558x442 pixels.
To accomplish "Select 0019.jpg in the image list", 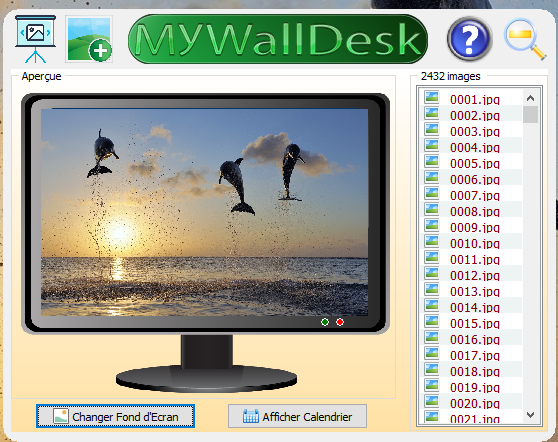I will pos(475,388).
